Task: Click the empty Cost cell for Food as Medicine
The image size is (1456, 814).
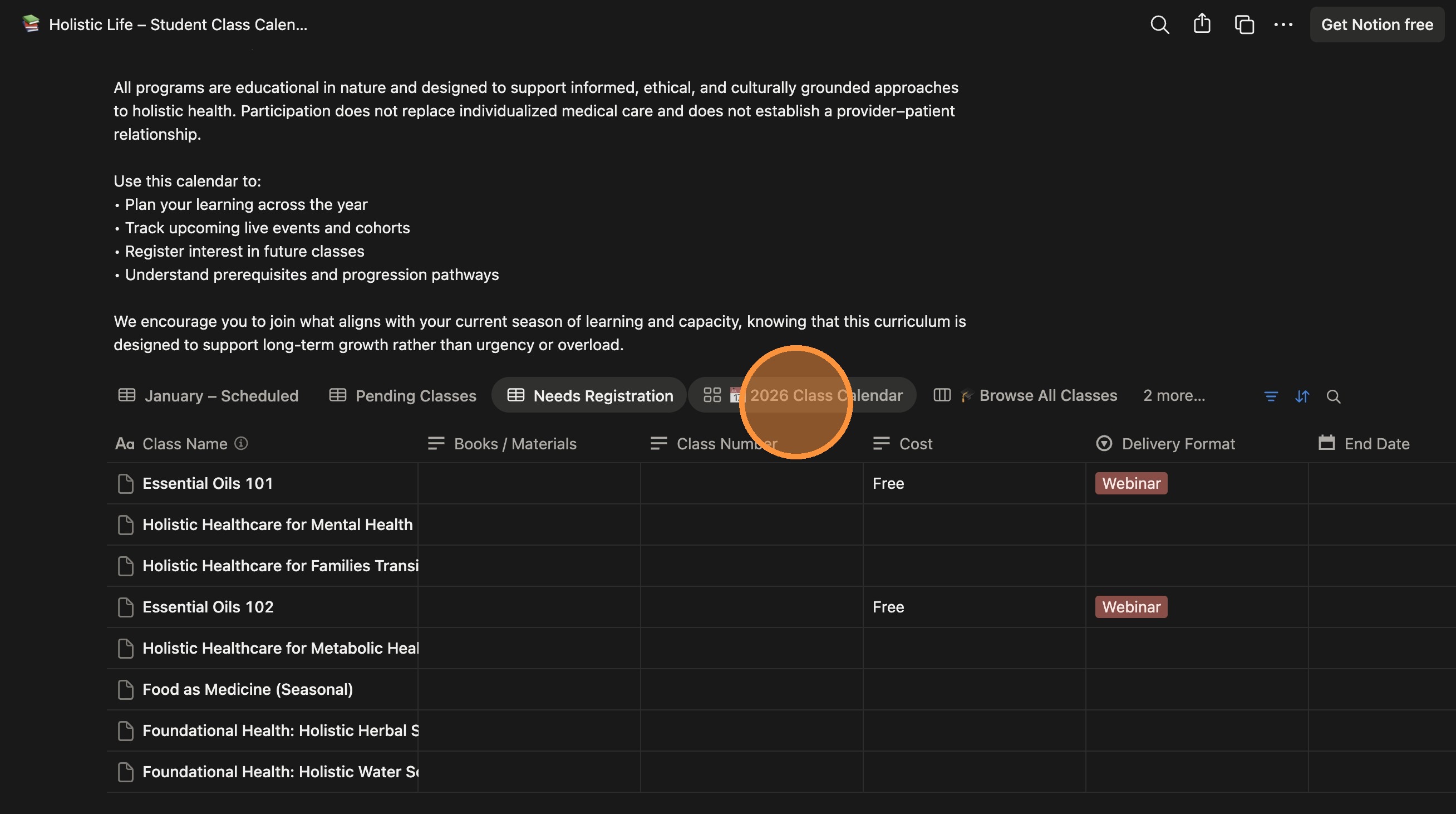Action: coord(972,689)
